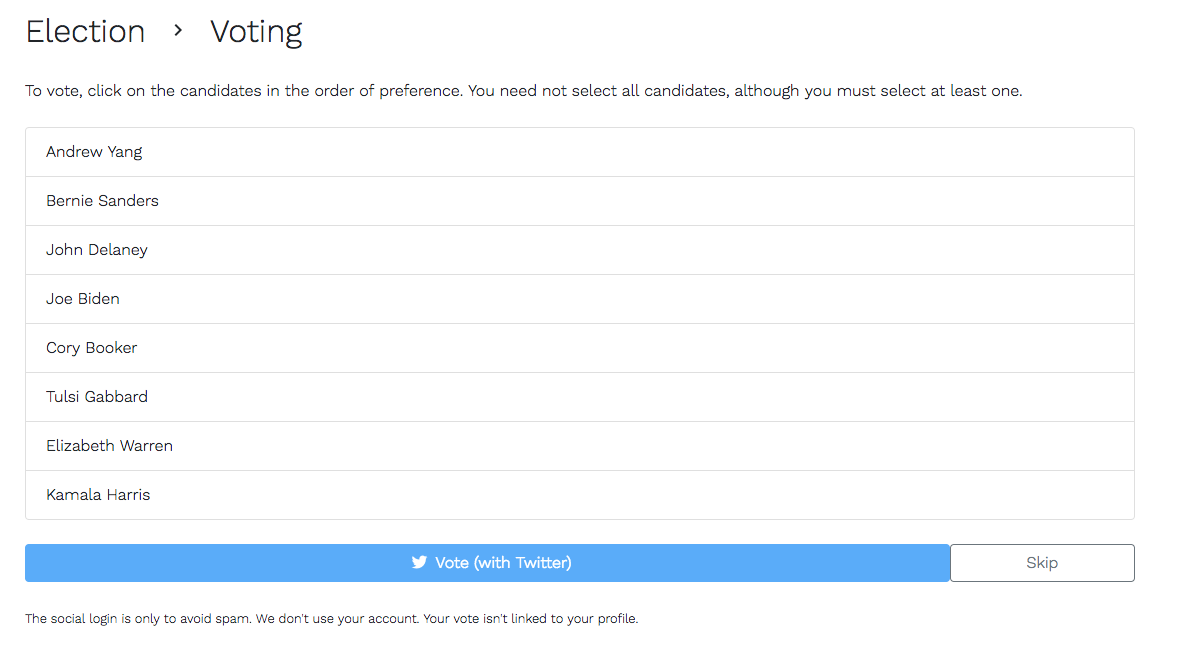Select the candidate listed above Elizabeth Warren

(97, 397)
